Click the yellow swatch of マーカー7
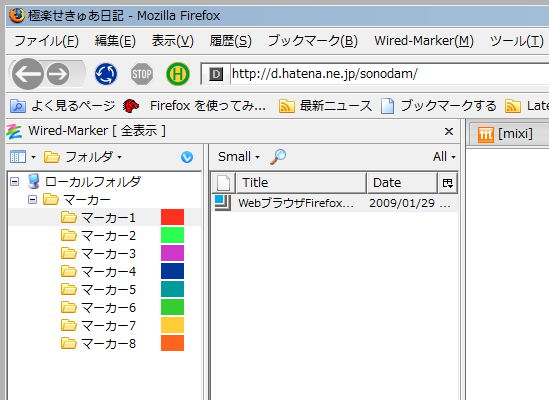The height and width of the screenshot is (400, 549). [172, 325]
